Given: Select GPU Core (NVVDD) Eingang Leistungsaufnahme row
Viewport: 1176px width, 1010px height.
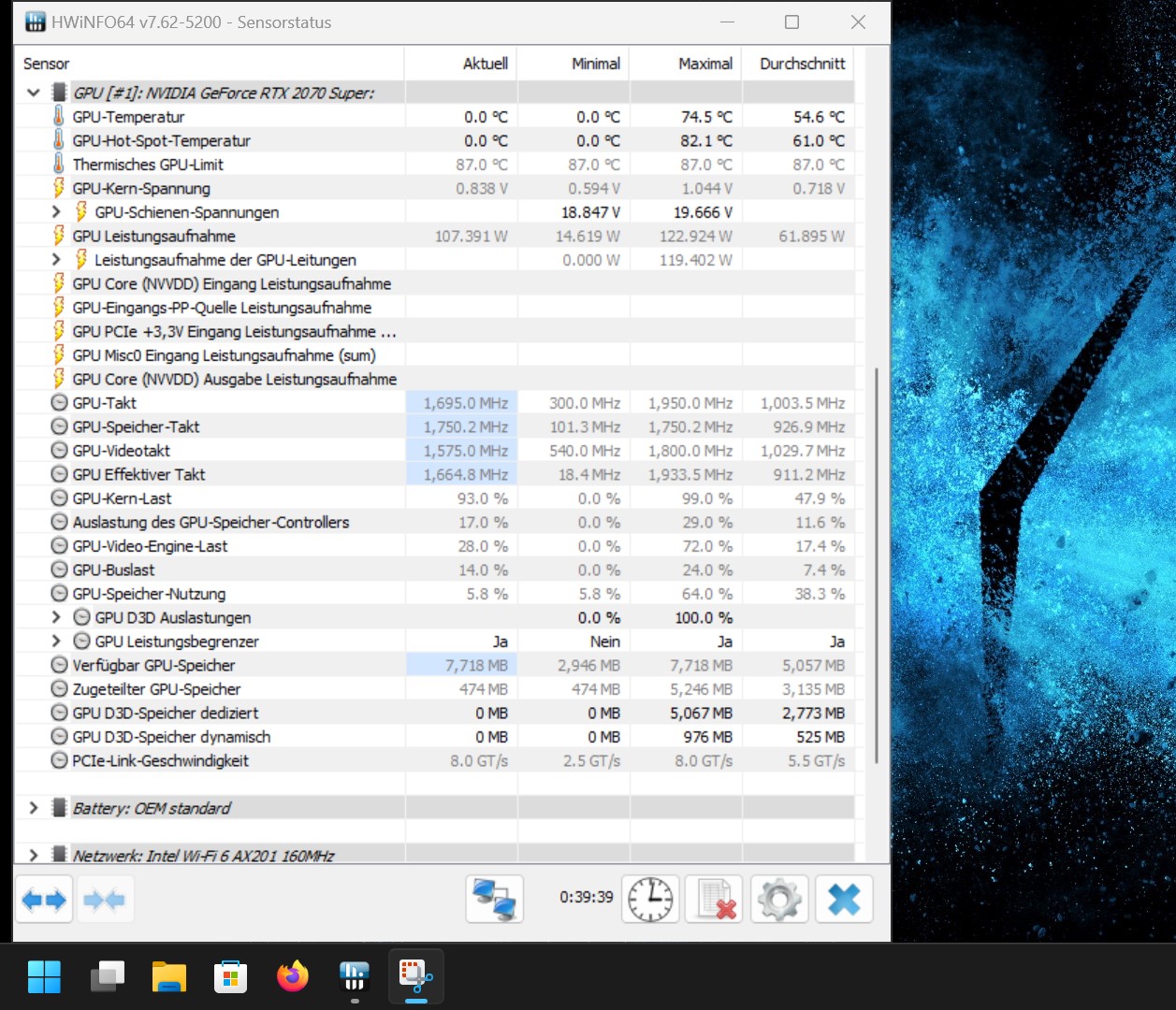Looking at the screenshot, I should pyautogui.click(x=435, y=283).
